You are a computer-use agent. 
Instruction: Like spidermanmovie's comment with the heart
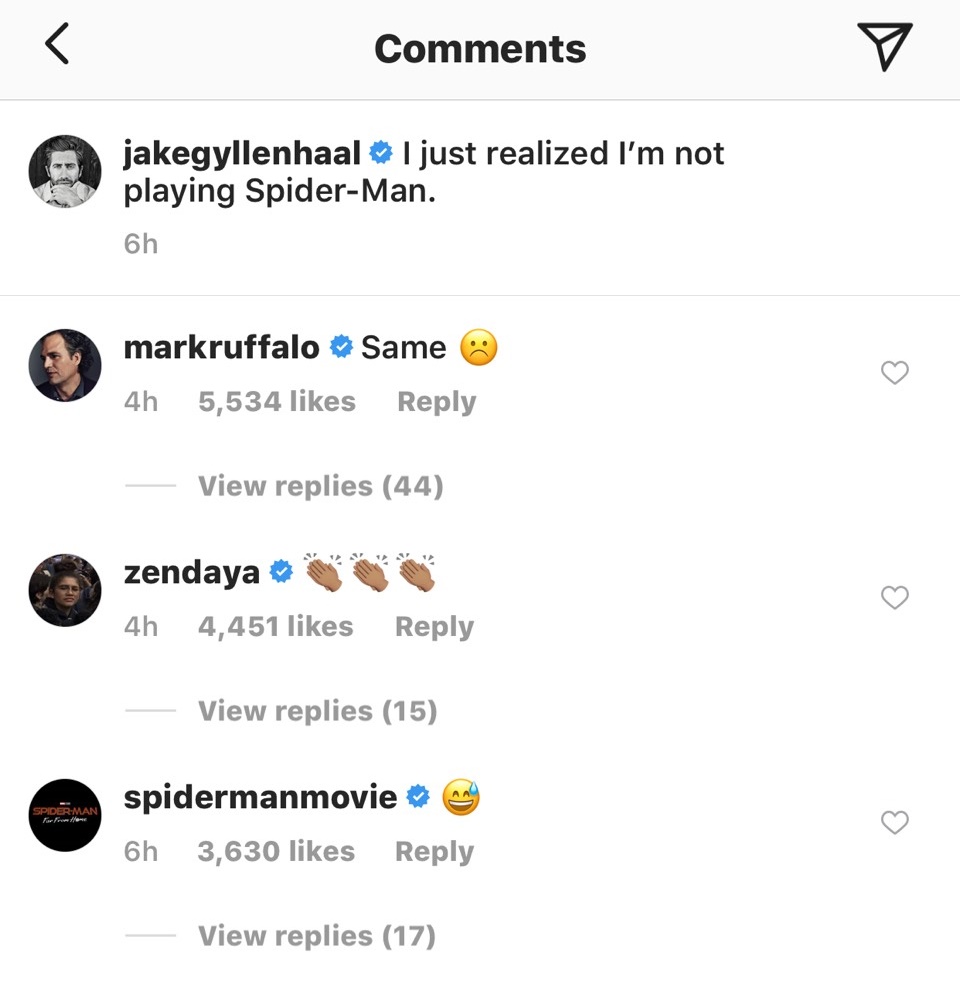tap(894, 823)
